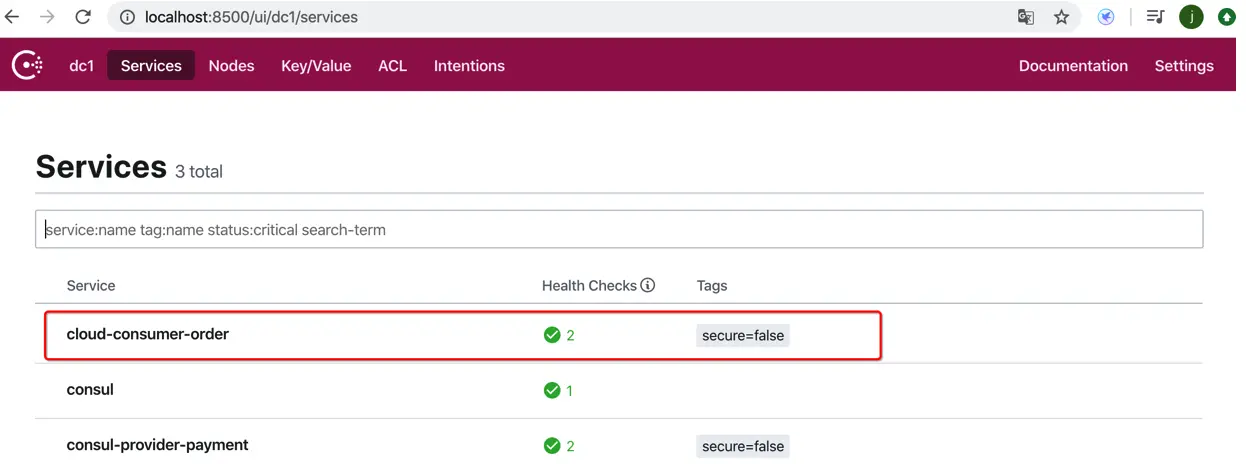Open the media playlist control icon

[1155, 17]
